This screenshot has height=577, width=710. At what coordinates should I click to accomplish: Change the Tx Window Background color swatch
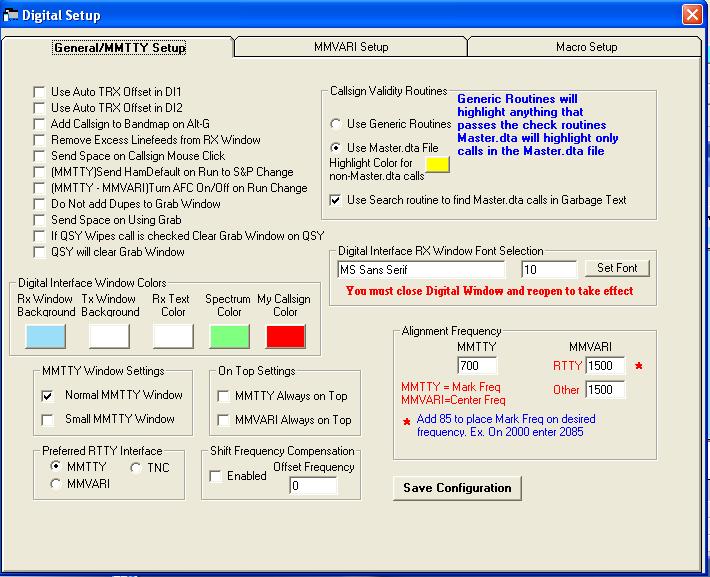click(110, 337)
